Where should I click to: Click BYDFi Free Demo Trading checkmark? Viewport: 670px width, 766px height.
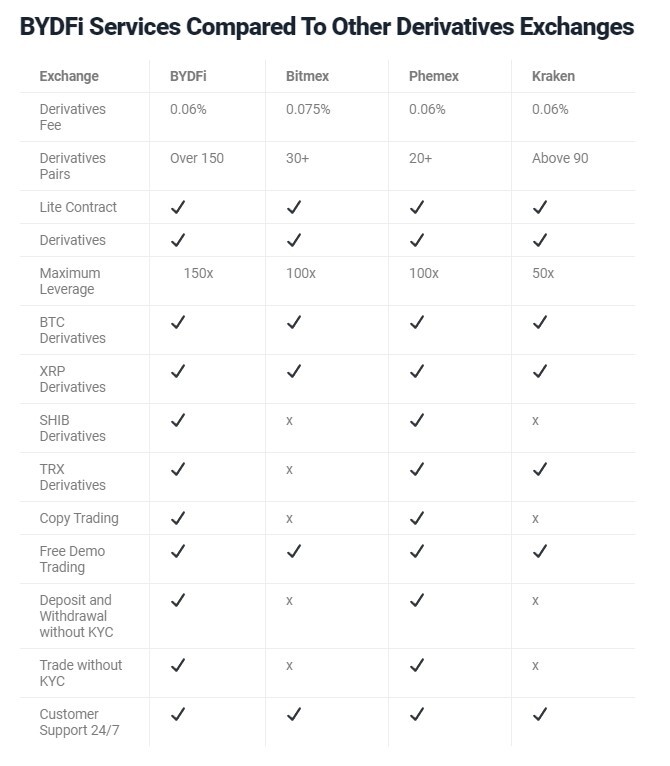pyautogui.click(x=178, y=551)
